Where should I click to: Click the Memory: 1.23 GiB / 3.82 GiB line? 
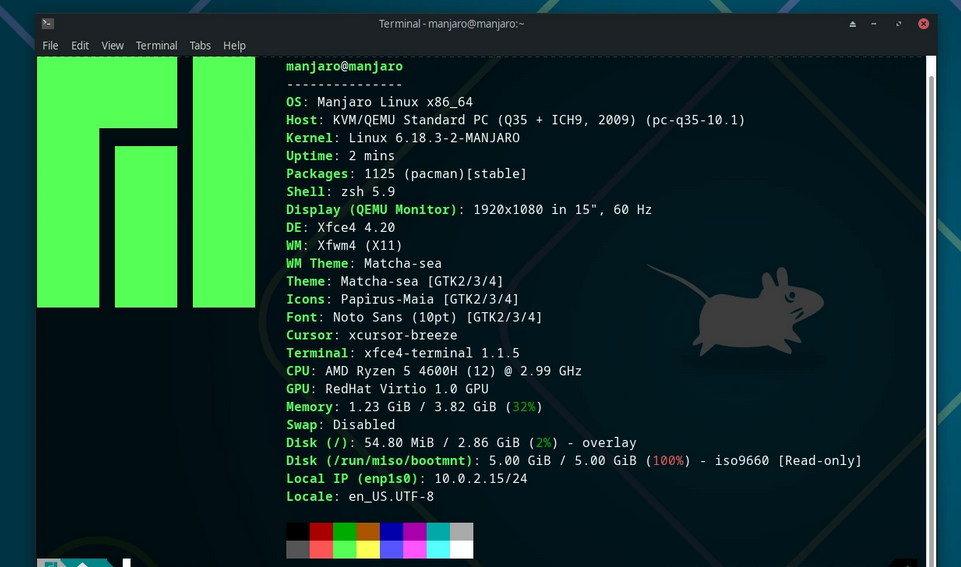click(414, 406)
